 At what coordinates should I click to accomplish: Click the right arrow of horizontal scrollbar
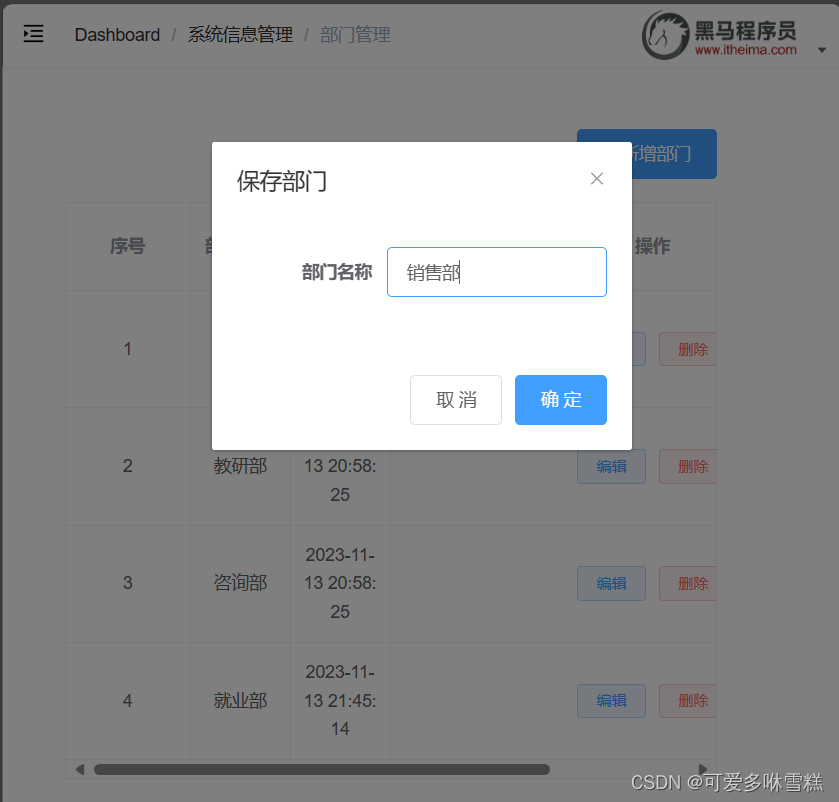pyautogui.click(x=703, y=769)
